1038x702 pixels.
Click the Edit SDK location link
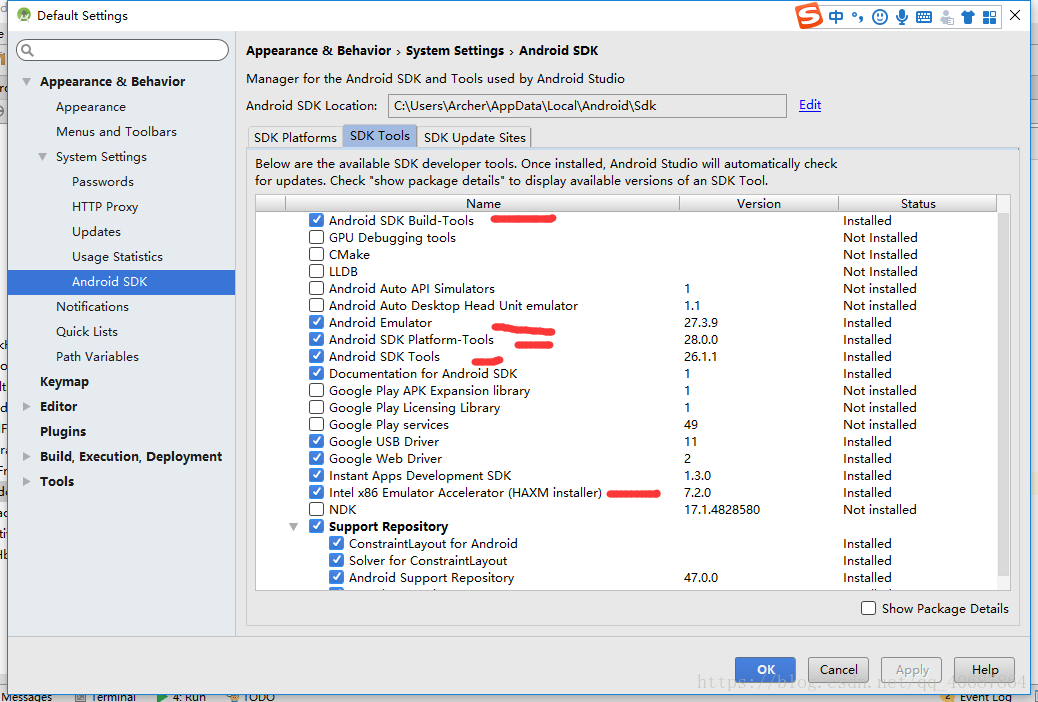[810, 105]
